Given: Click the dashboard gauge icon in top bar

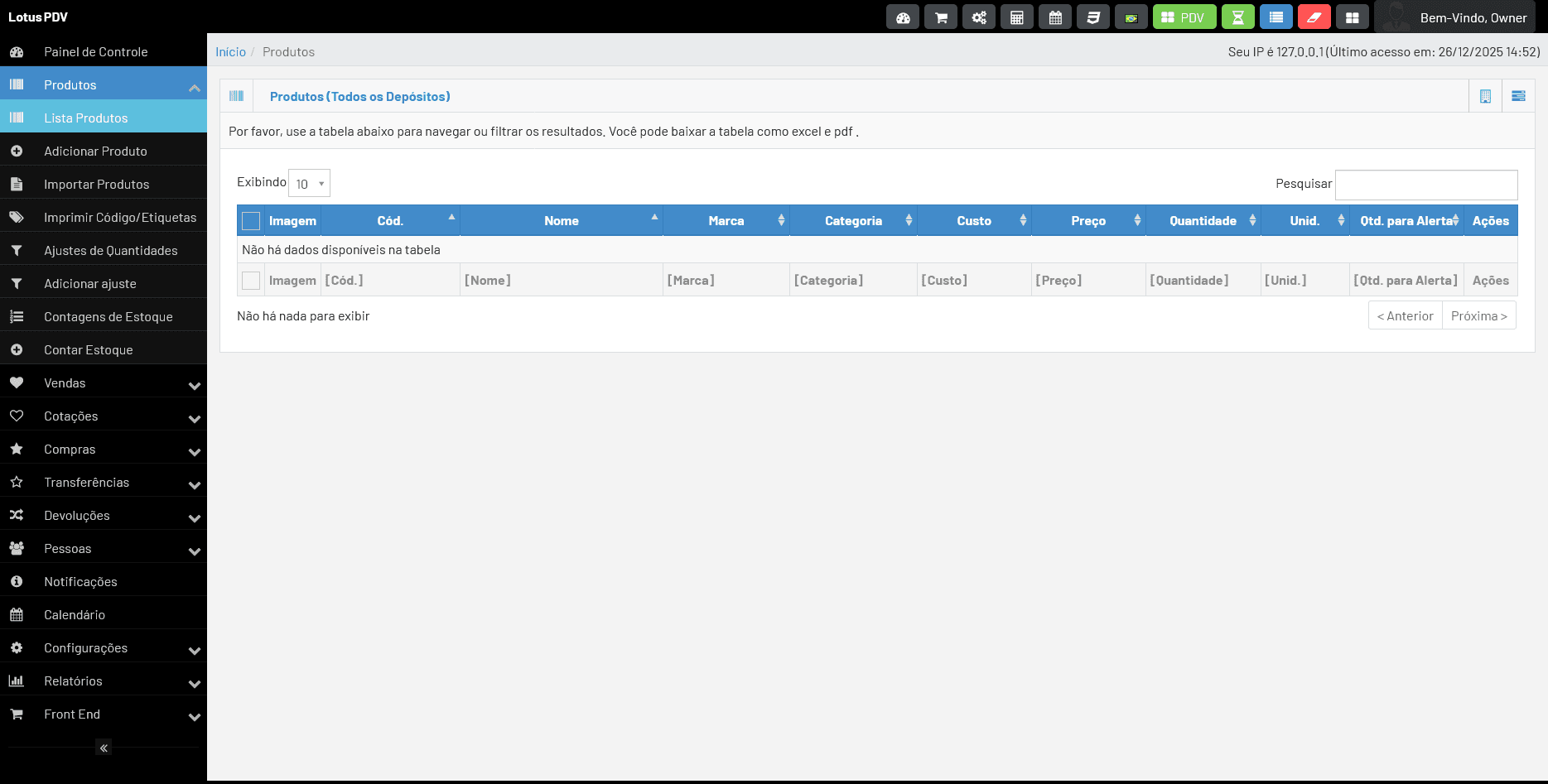Looking at the screenshot, I should (903, 17).
